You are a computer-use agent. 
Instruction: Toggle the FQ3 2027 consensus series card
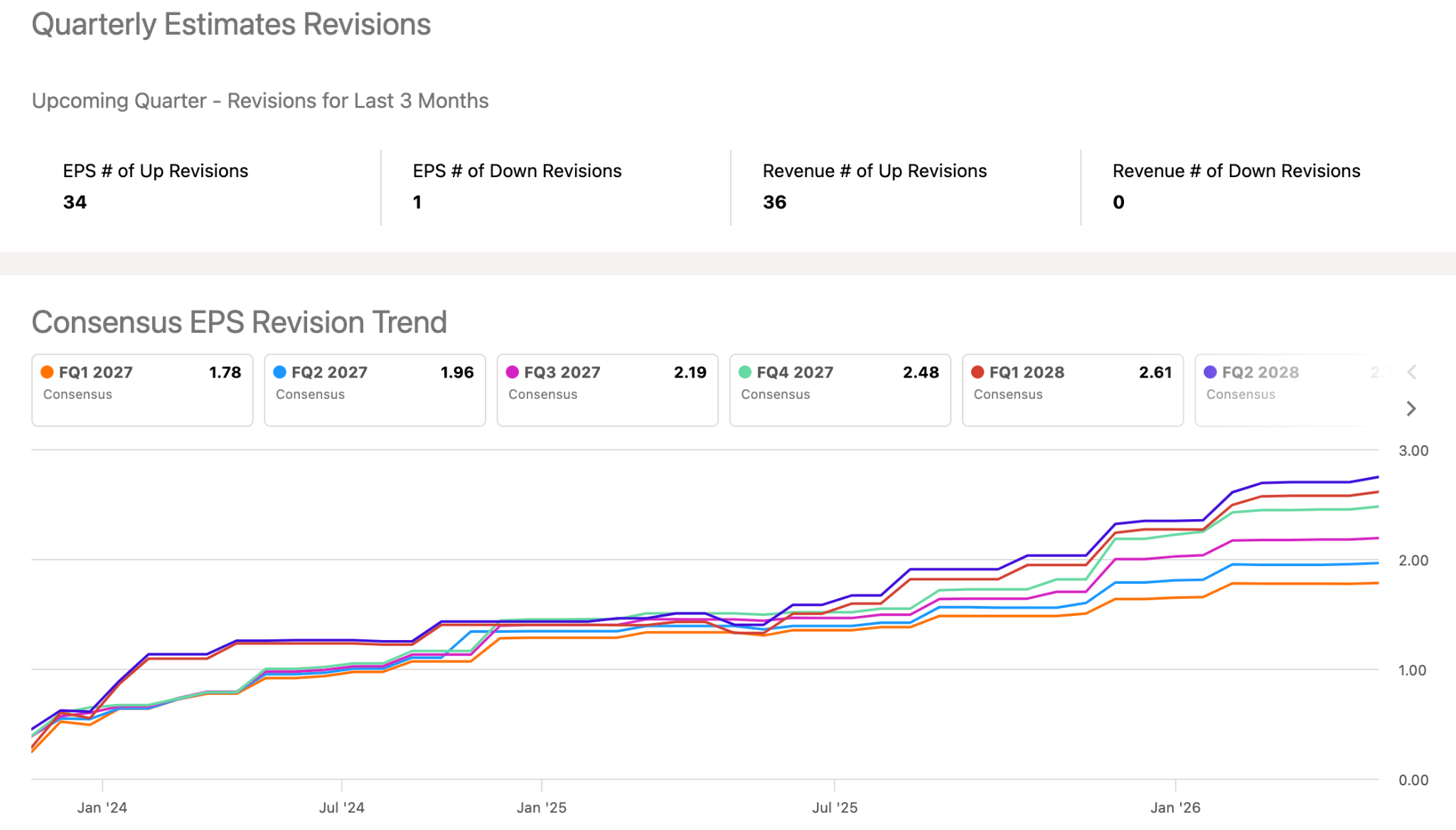click(607, 390)
